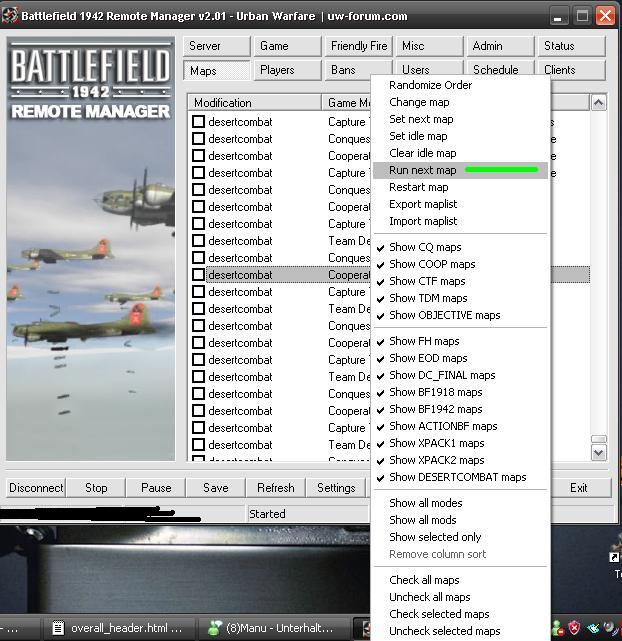This screenshot has height=641, width=622.
Task: Select the Maps tab
Action: (216, 70)
